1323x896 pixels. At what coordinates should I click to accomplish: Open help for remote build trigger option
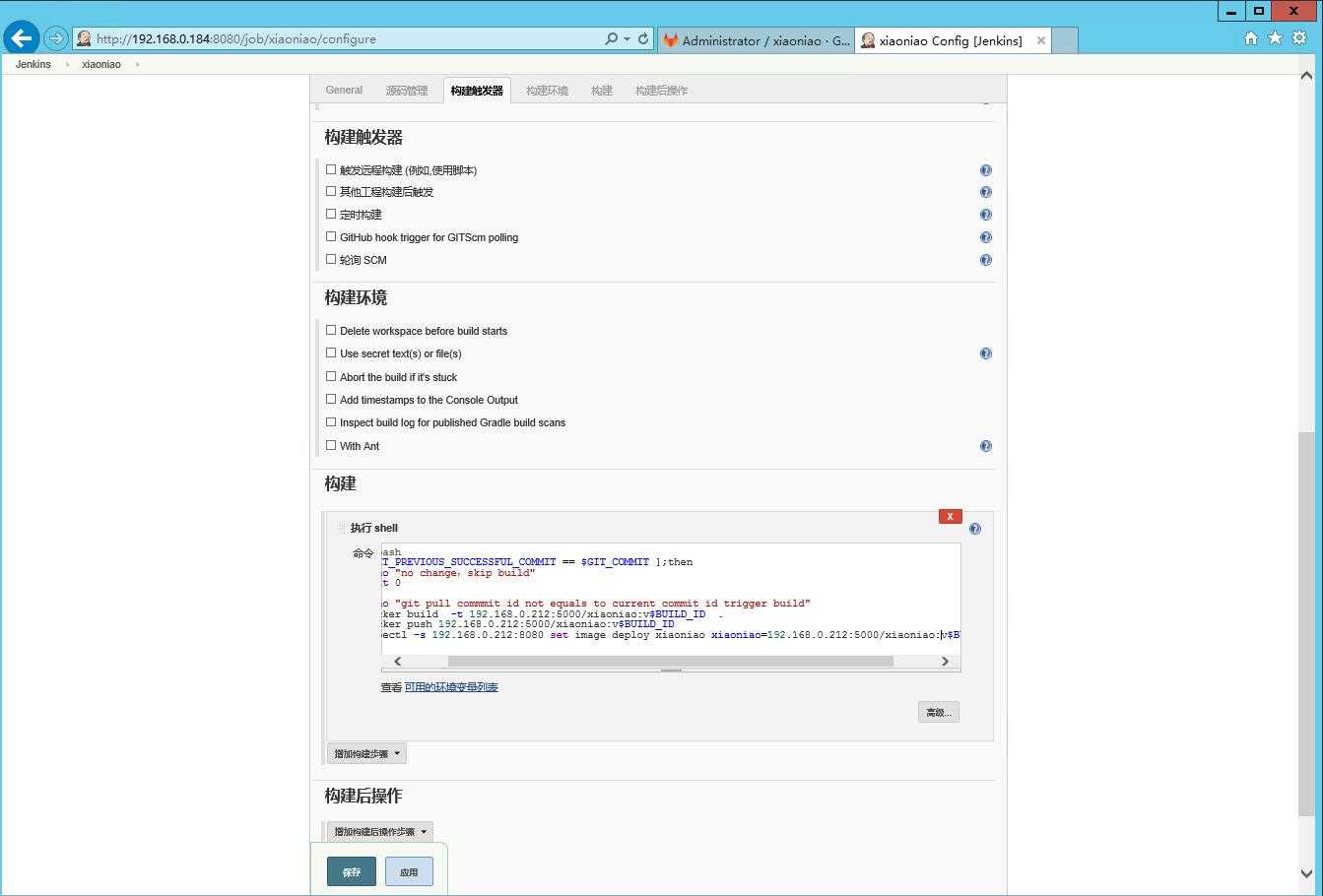click(x=985, y=170)
